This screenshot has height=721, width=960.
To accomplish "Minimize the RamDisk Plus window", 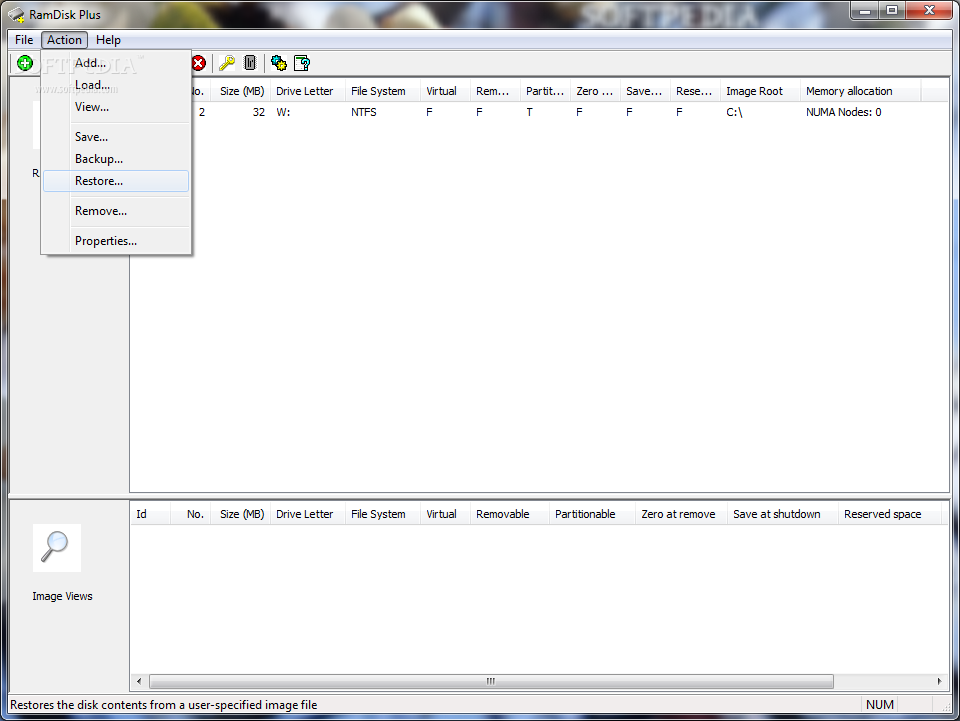I will pos(864,10).
